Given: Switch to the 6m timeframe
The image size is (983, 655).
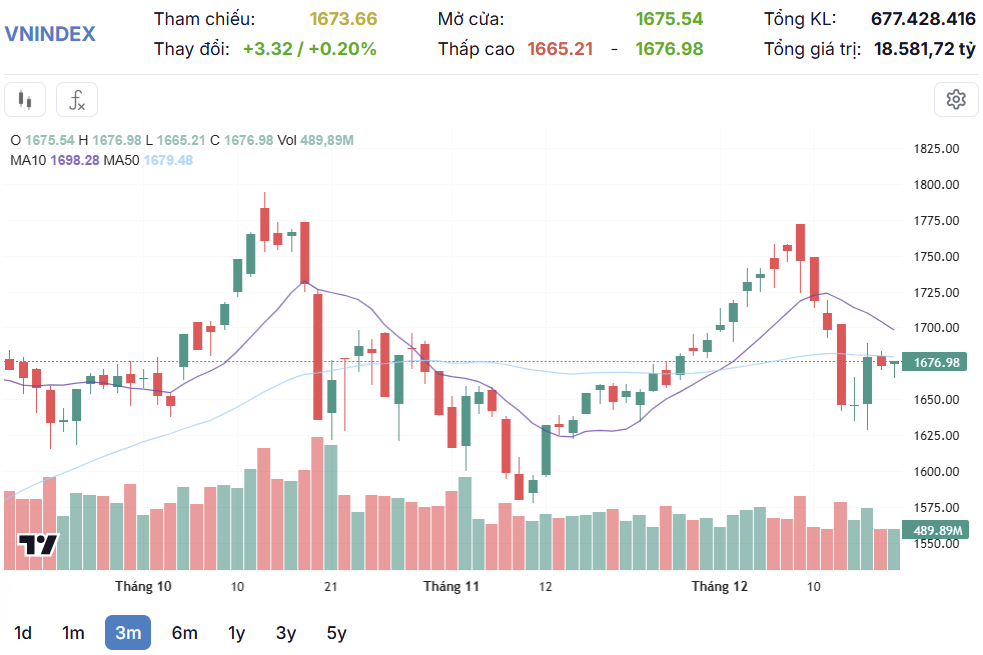Looking at the screenshot, I should [183, 632].
